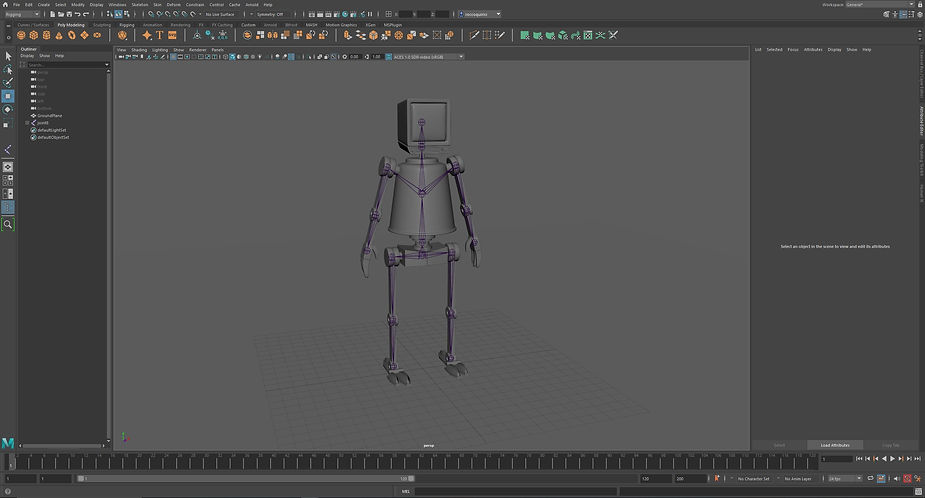925x498 pixels.
Task: Click the polygon Type text tool icon
Action: (159, 35)
